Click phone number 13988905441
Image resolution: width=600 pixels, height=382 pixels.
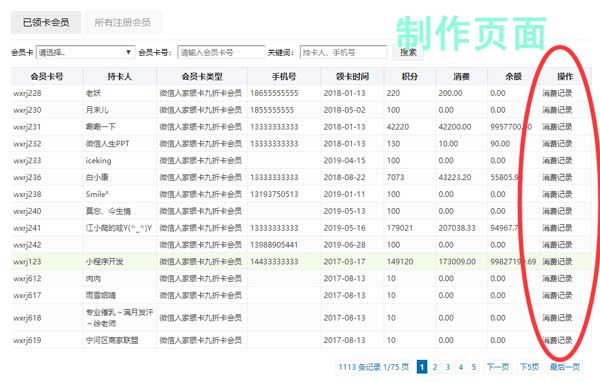click(x=274, y=245)
